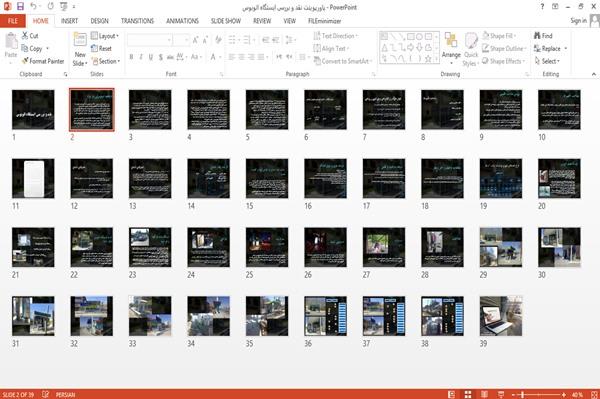Switch to the SLIDE SHOW tab
Image resolution: width=600 pixels, height=399 pixels.
point(226,21)
